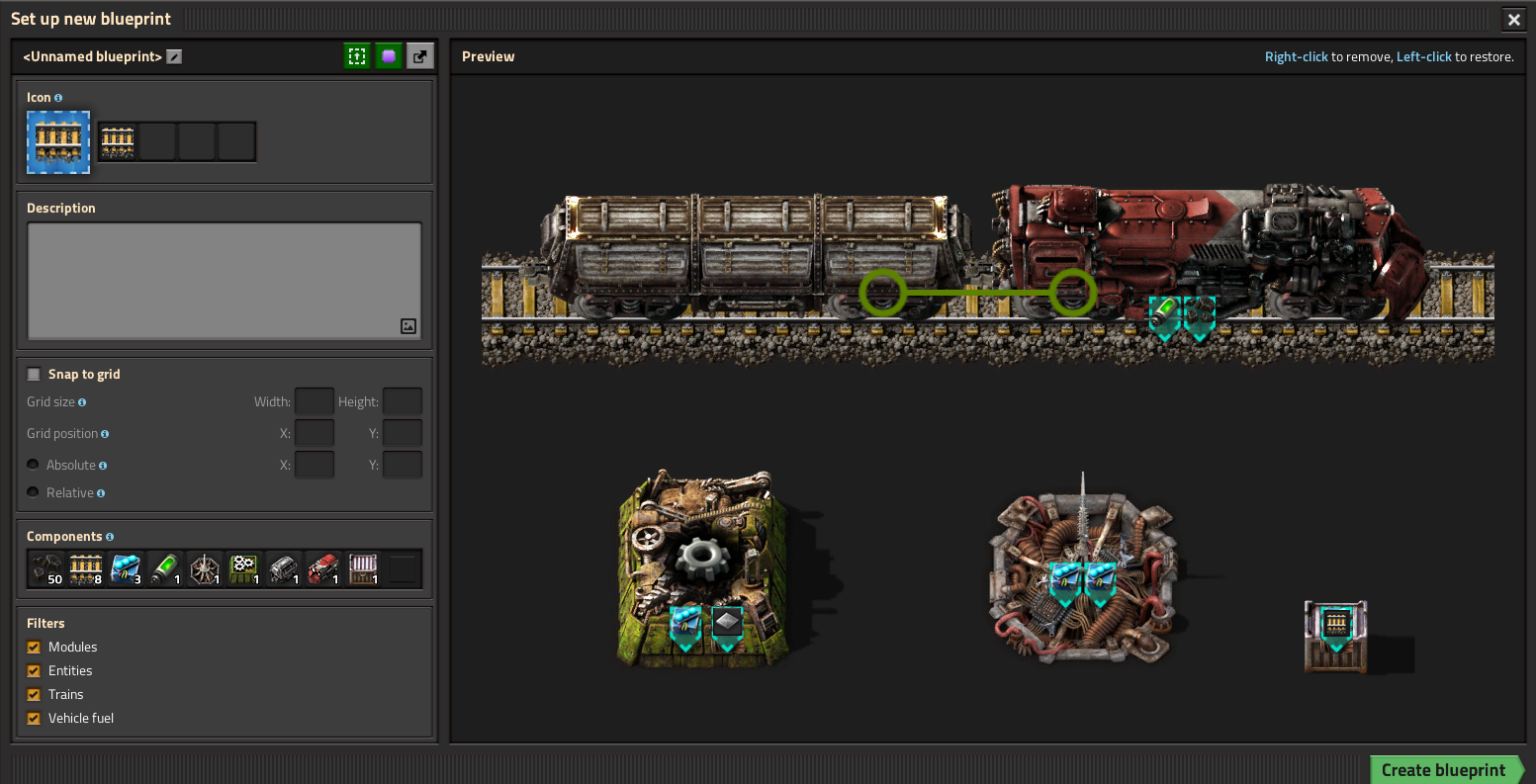This screenshot has height=784, width=1536.
Task: Click the green mossy machine in preview
Action: pos(703,568)
